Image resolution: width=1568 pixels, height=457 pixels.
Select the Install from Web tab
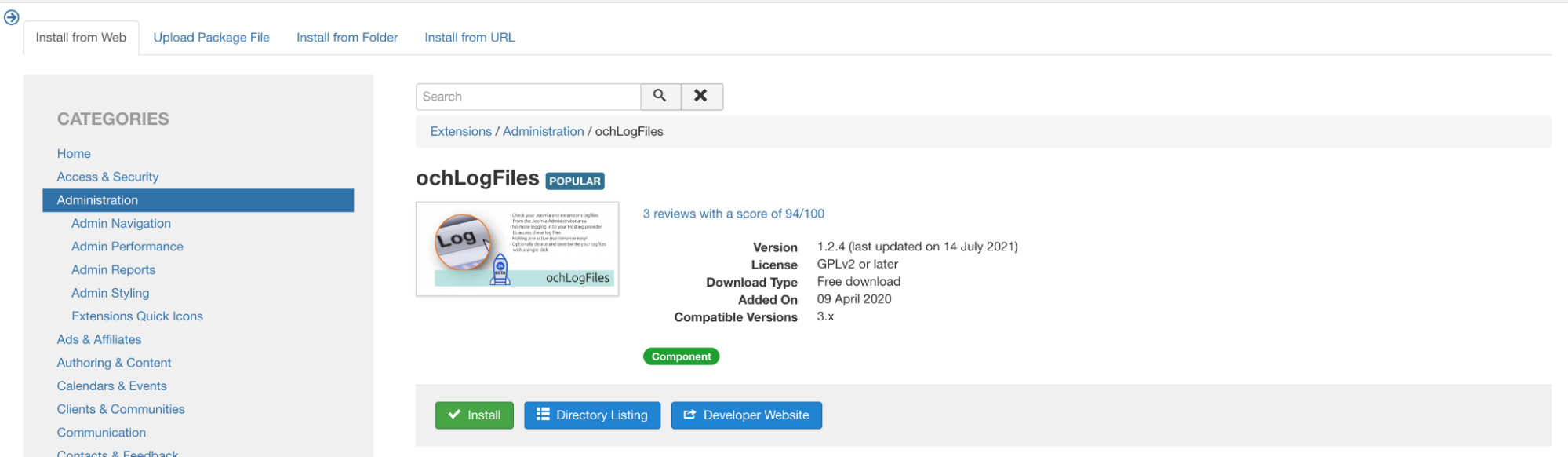(x=81, y=37)
